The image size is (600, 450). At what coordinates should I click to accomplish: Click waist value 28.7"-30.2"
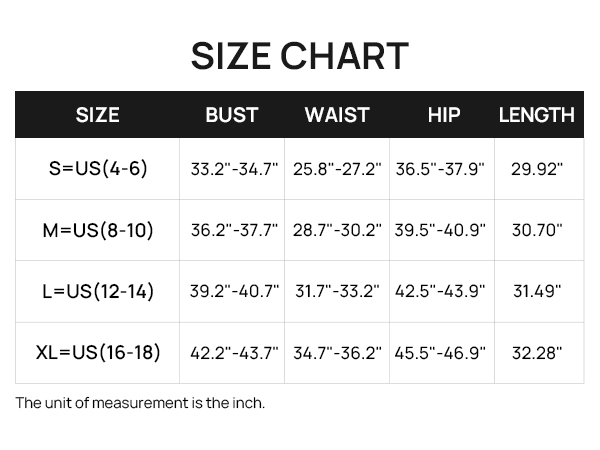click(x=337, y=230)
